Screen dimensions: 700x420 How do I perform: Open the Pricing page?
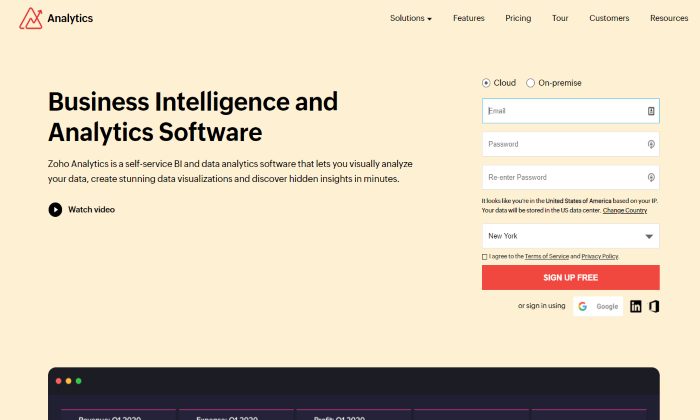(x=518, y=18)
